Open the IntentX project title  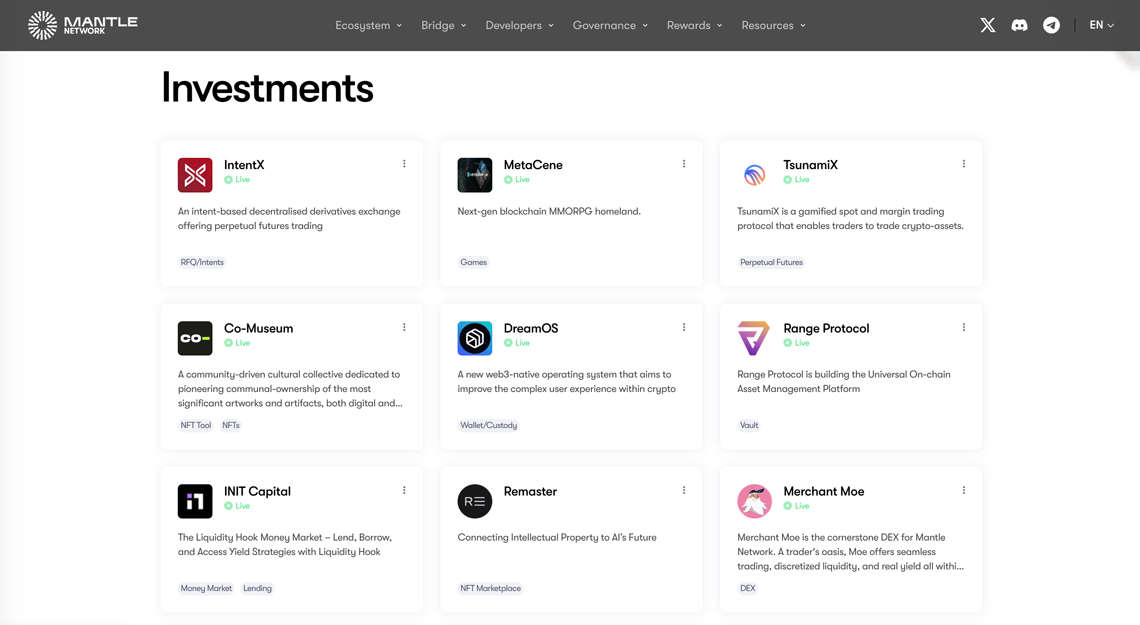click(244, 165)
